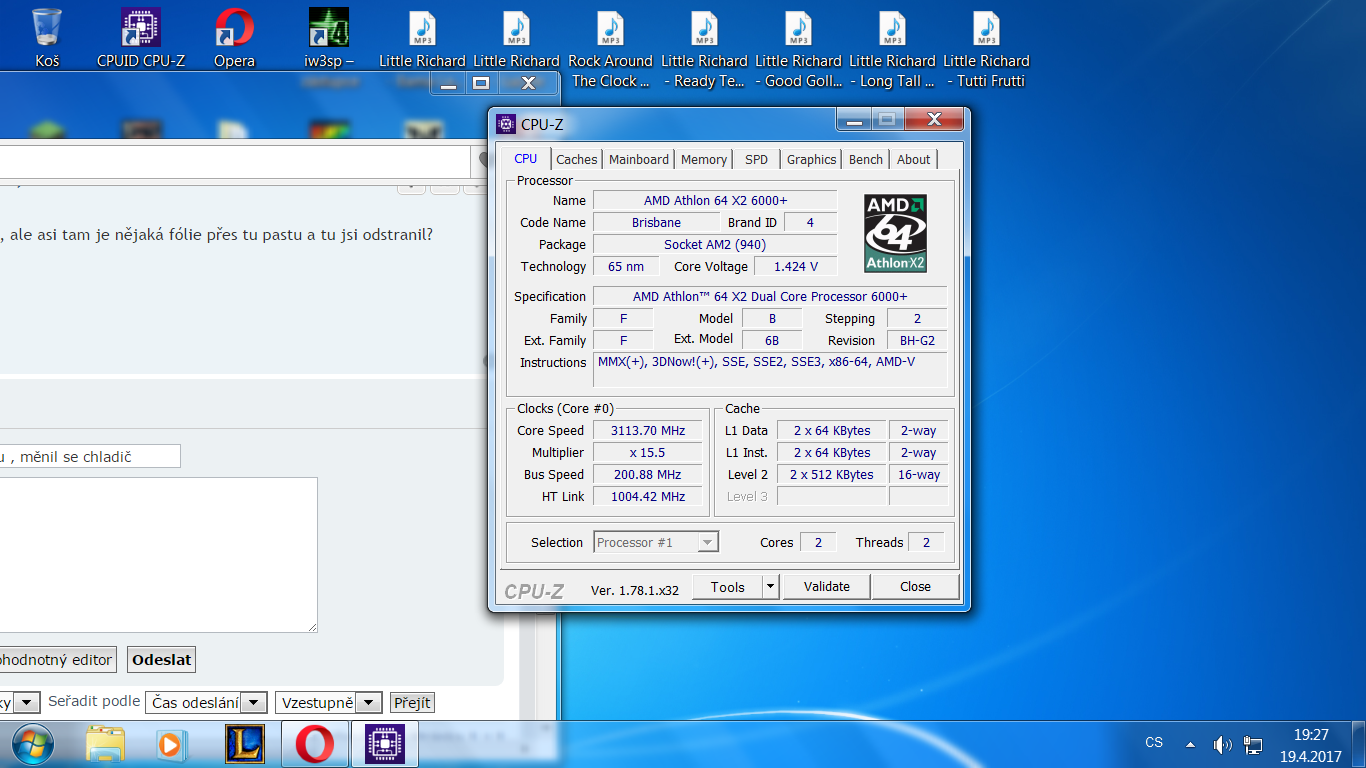The image size is (1366, 768).
Task: Switch to CPU-Z in the taskbar
Action: click(383, 744)
